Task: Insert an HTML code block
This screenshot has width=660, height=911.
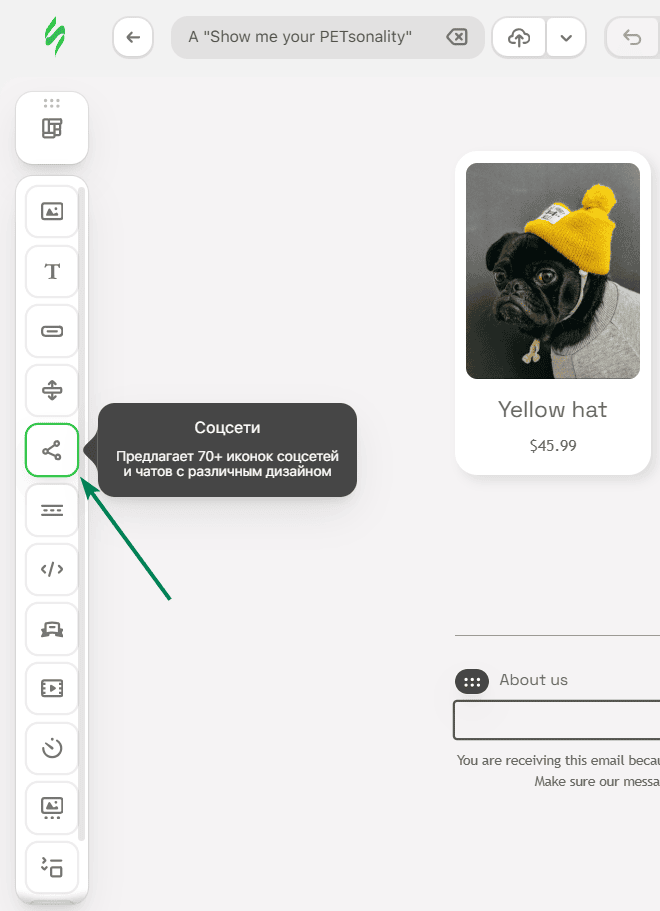Action: 52,569
